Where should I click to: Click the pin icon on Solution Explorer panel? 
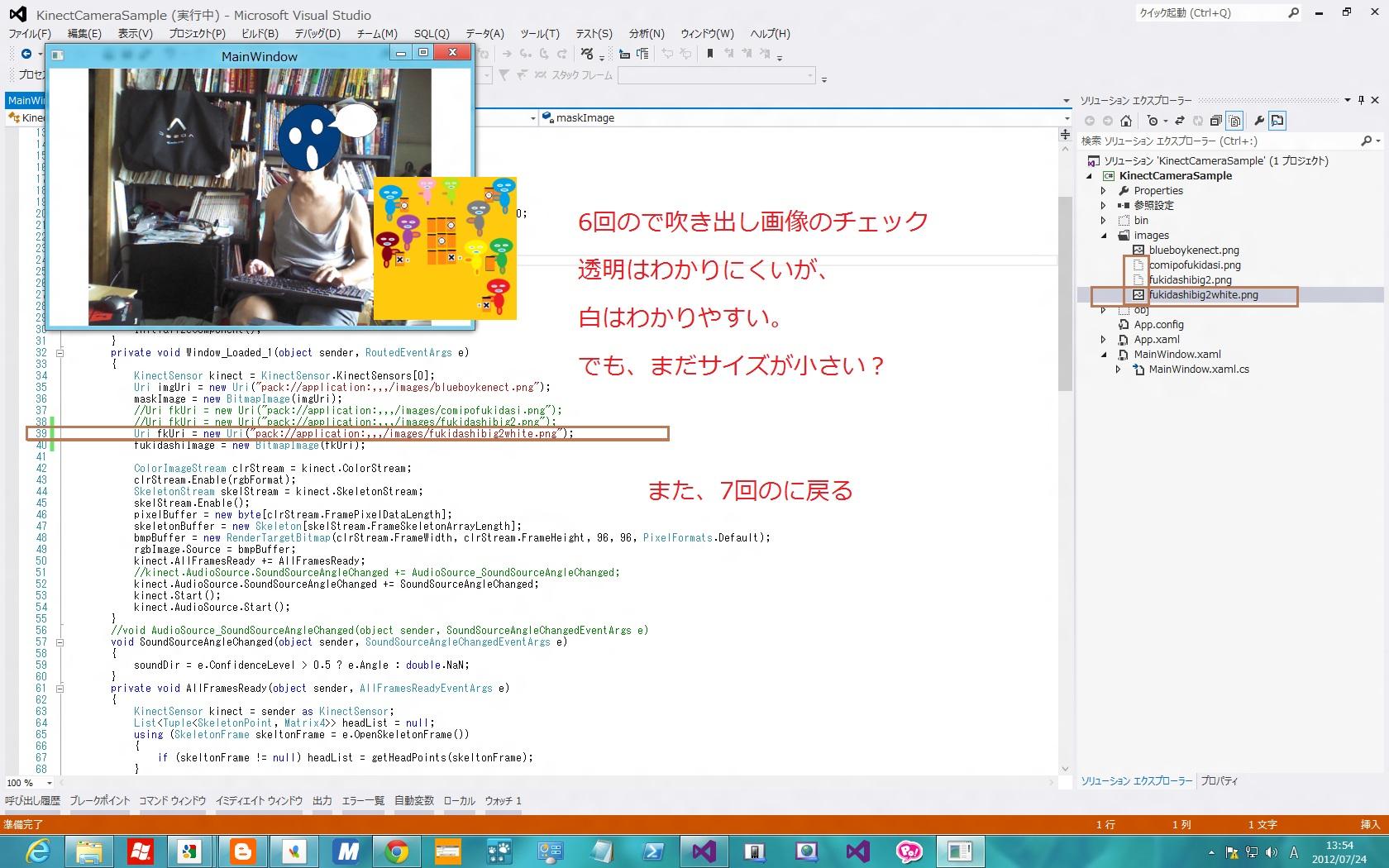tap(1361, 100)
